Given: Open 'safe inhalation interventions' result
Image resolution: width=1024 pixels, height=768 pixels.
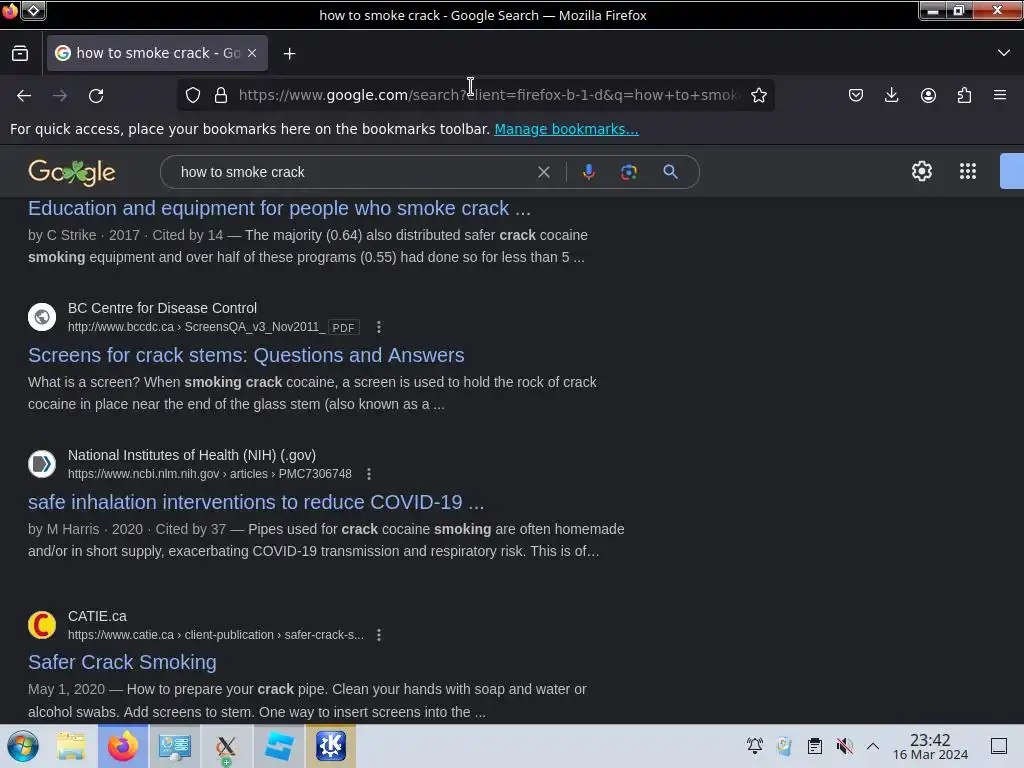Looking at the screenshot, I should click(256, 502).
